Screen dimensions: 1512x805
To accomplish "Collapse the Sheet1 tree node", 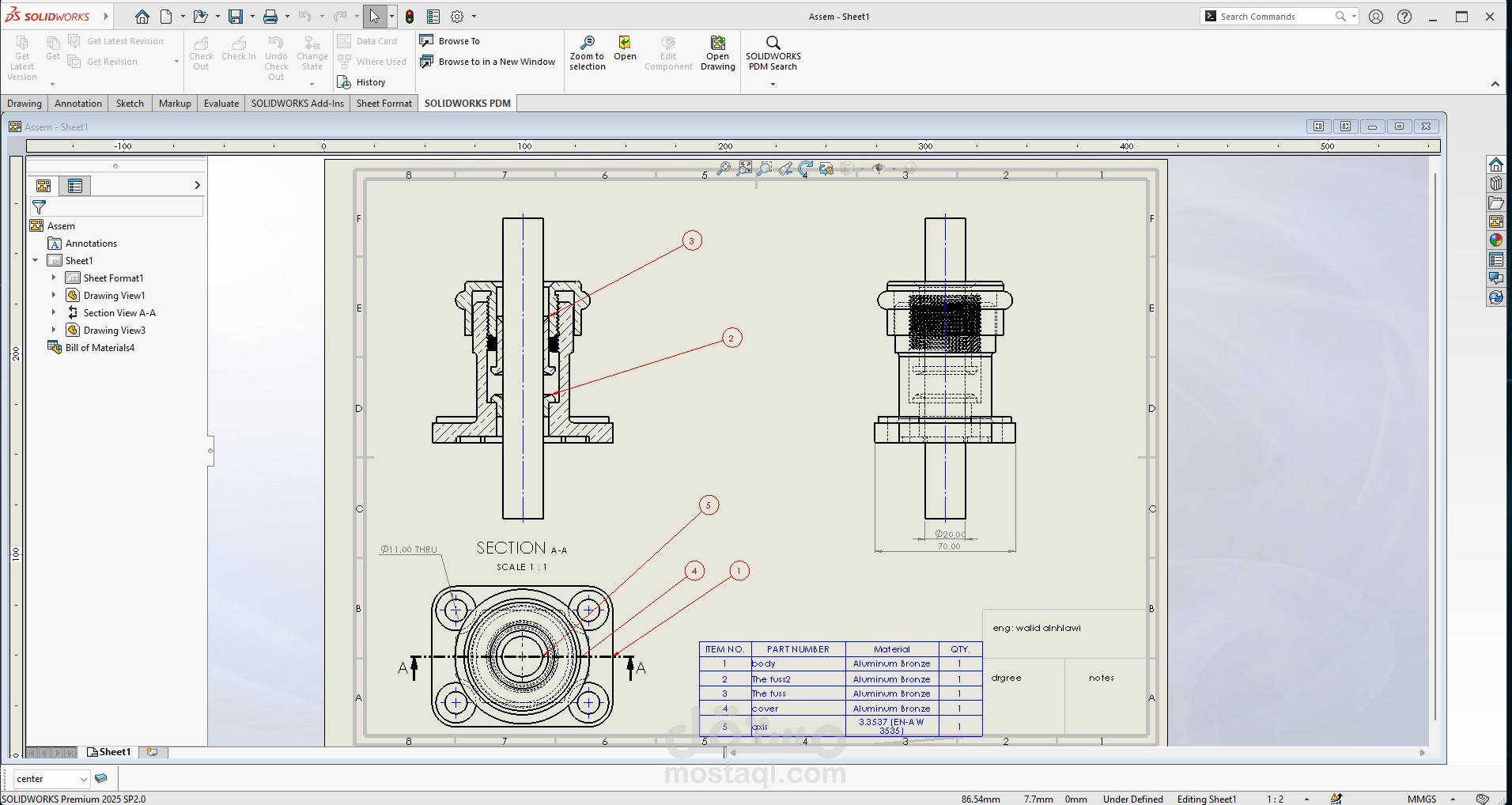I will [35, 260].
